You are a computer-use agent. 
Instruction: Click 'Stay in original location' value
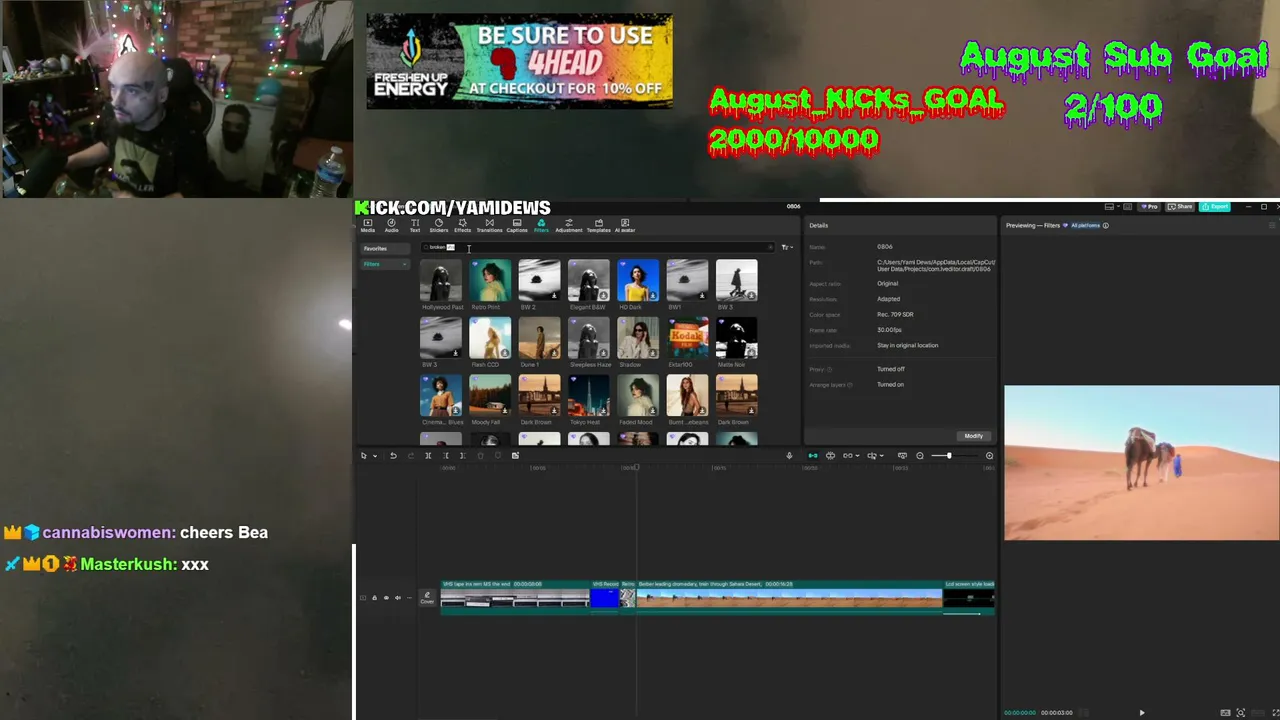908,345
